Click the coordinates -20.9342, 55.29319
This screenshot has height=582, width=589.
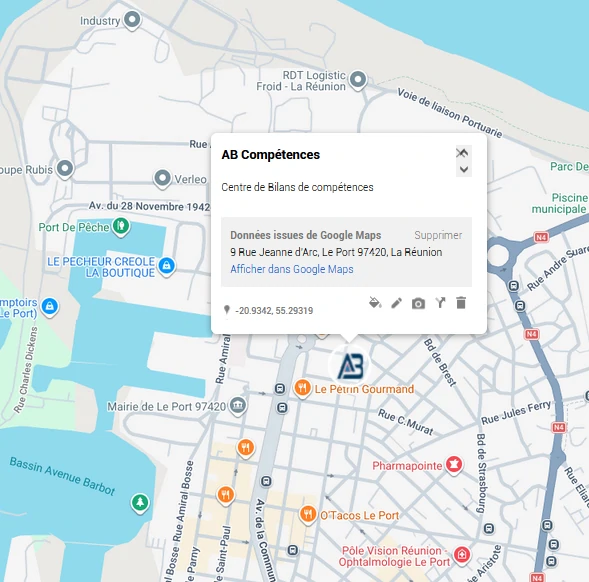click(x=274, y=311)
